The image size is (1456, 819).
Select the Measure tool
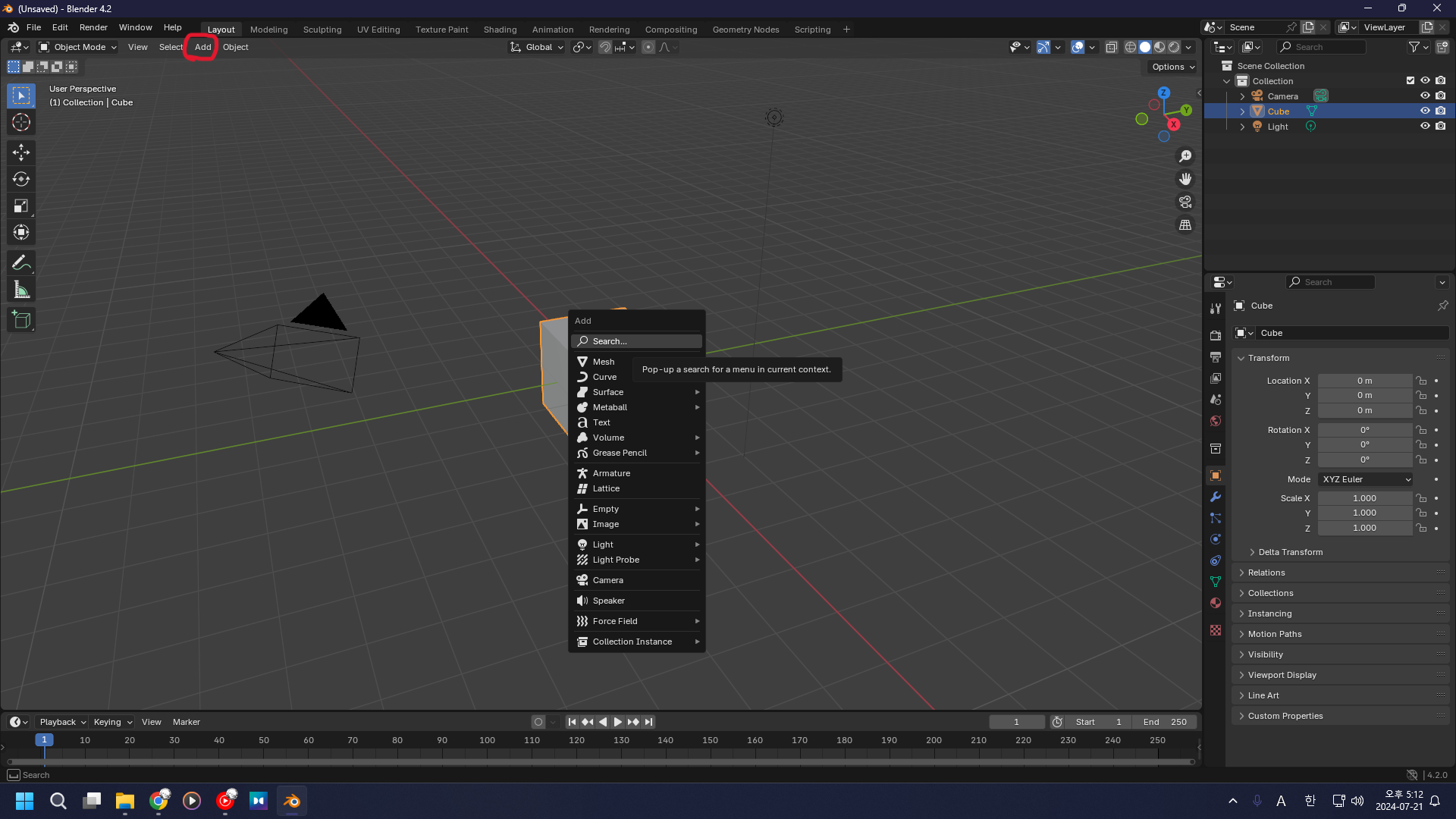21,290
